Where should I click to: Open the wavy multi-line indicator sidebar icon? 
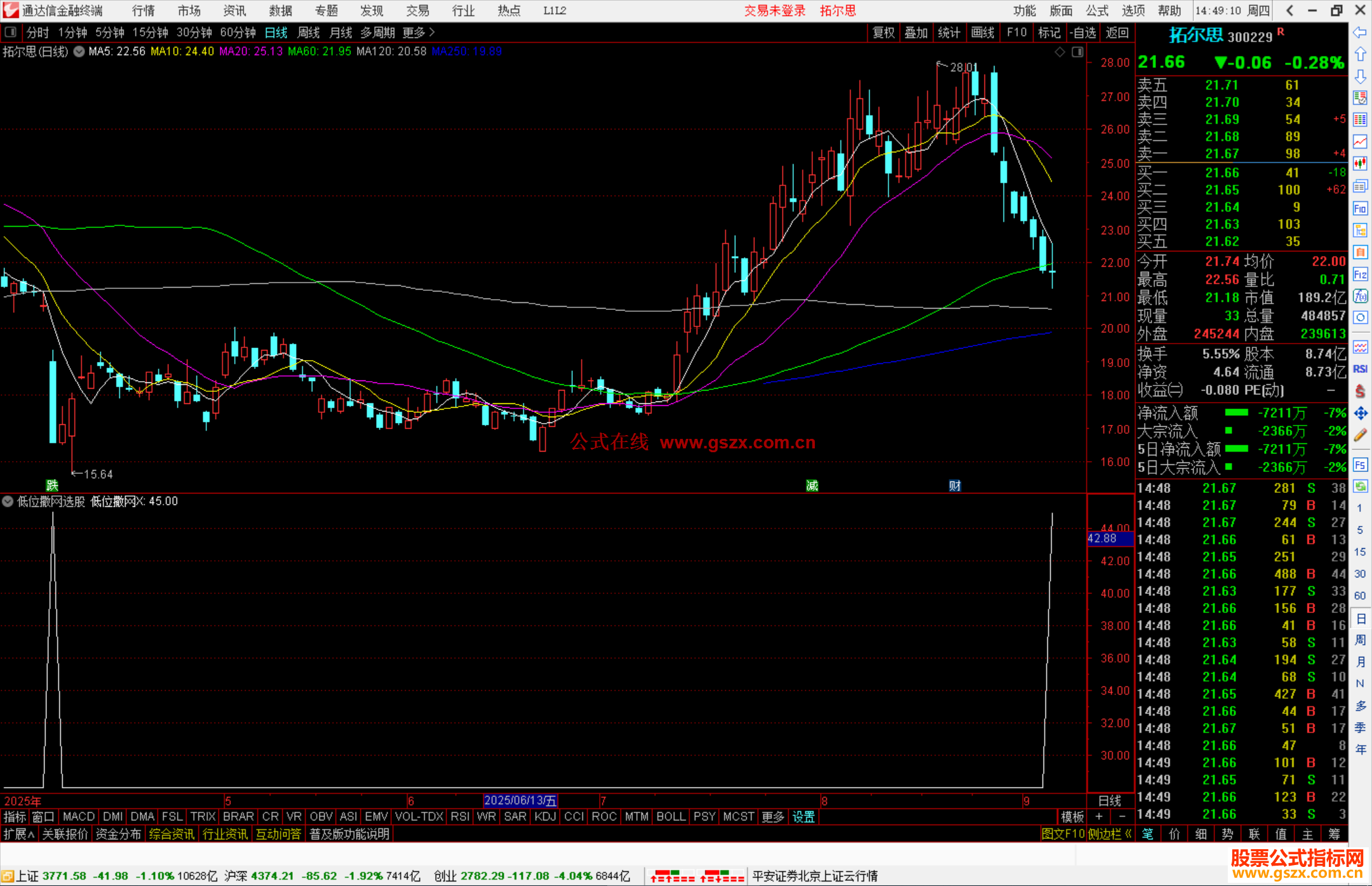(x=1360, y=347)
